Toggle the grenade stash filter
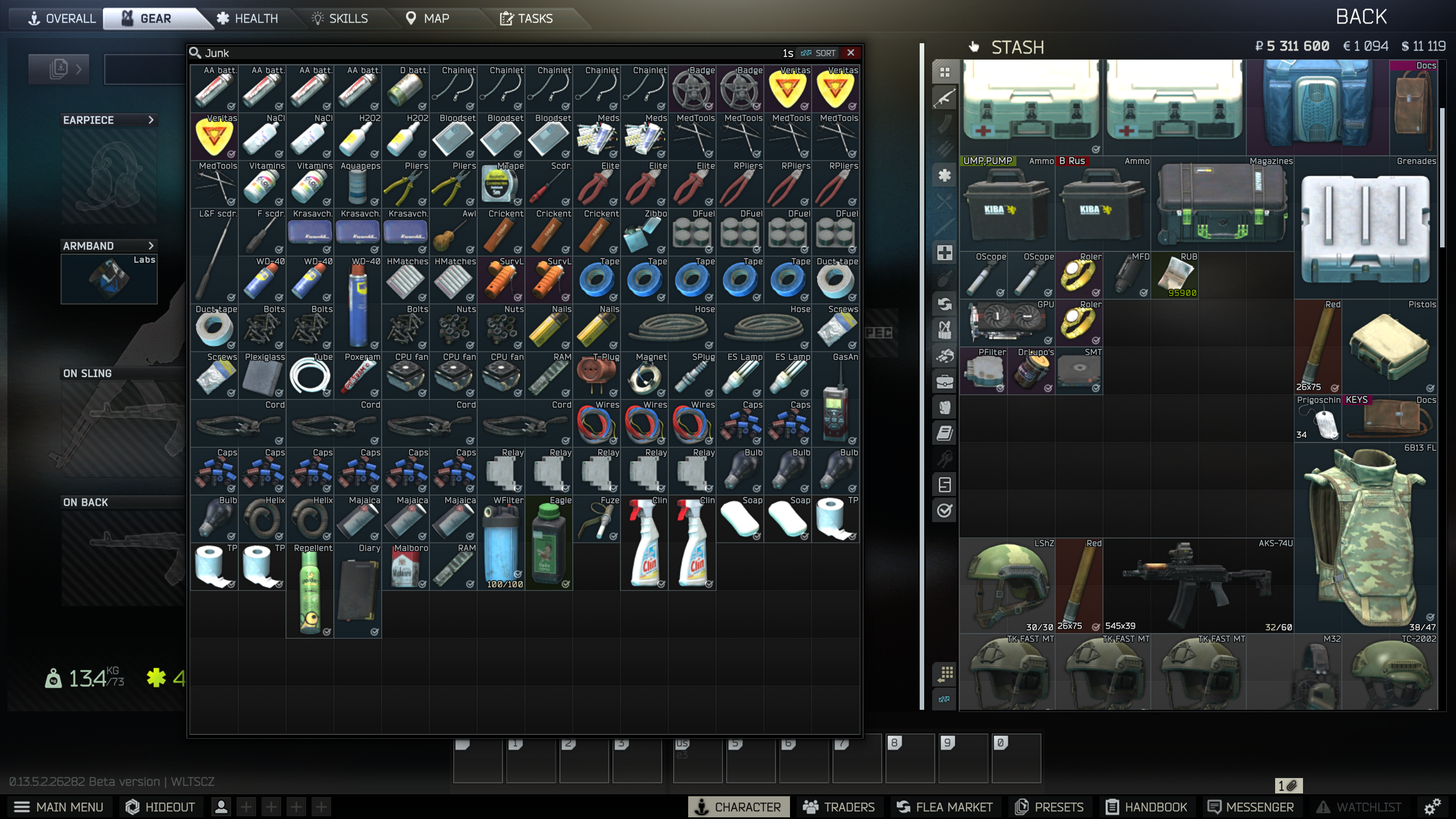Screen dimensions: 1456x819 pyautogui.click(x=945, y=279)
